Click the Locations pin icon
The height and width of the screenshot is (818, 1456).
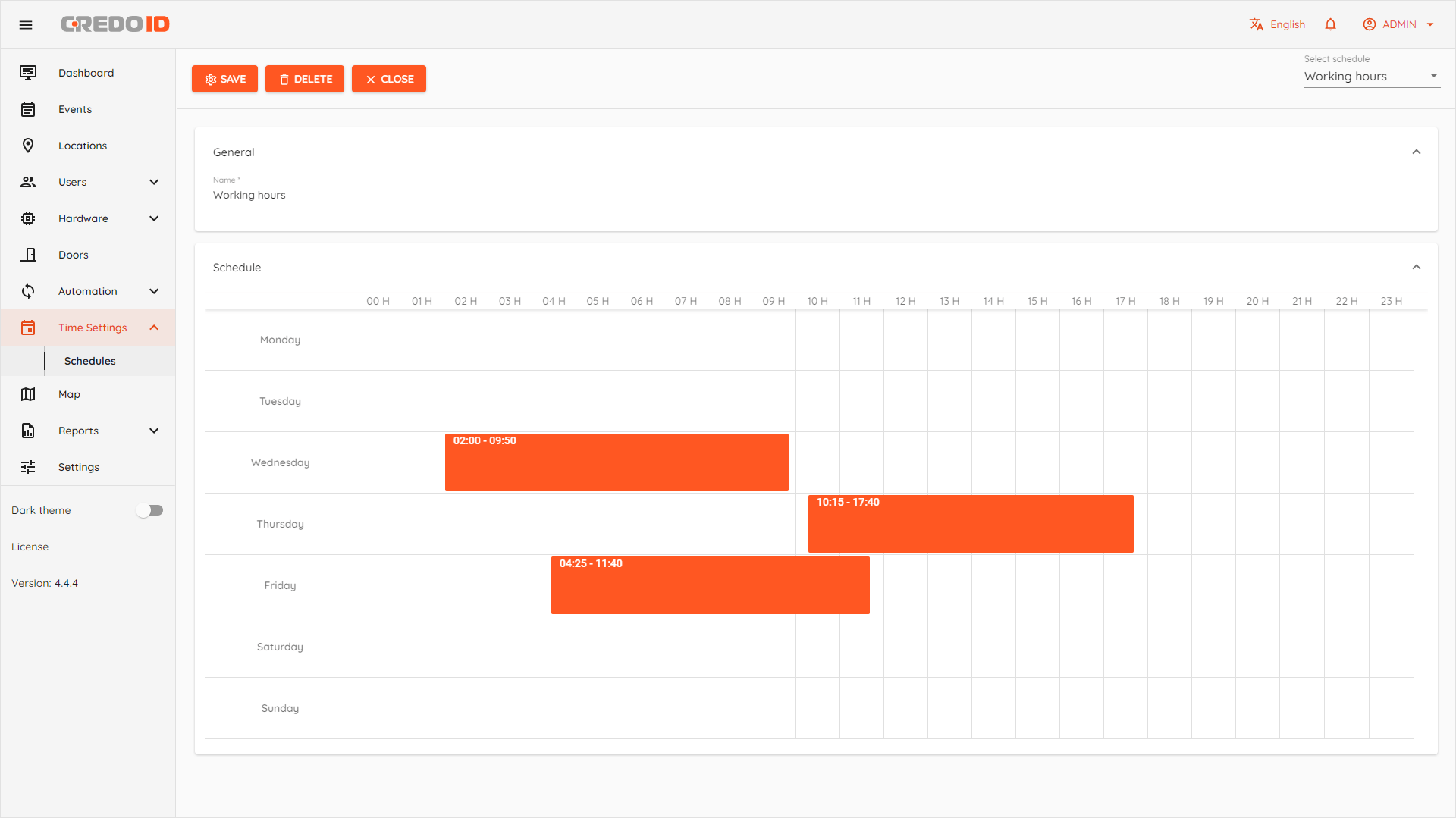[x=28, y=146]
